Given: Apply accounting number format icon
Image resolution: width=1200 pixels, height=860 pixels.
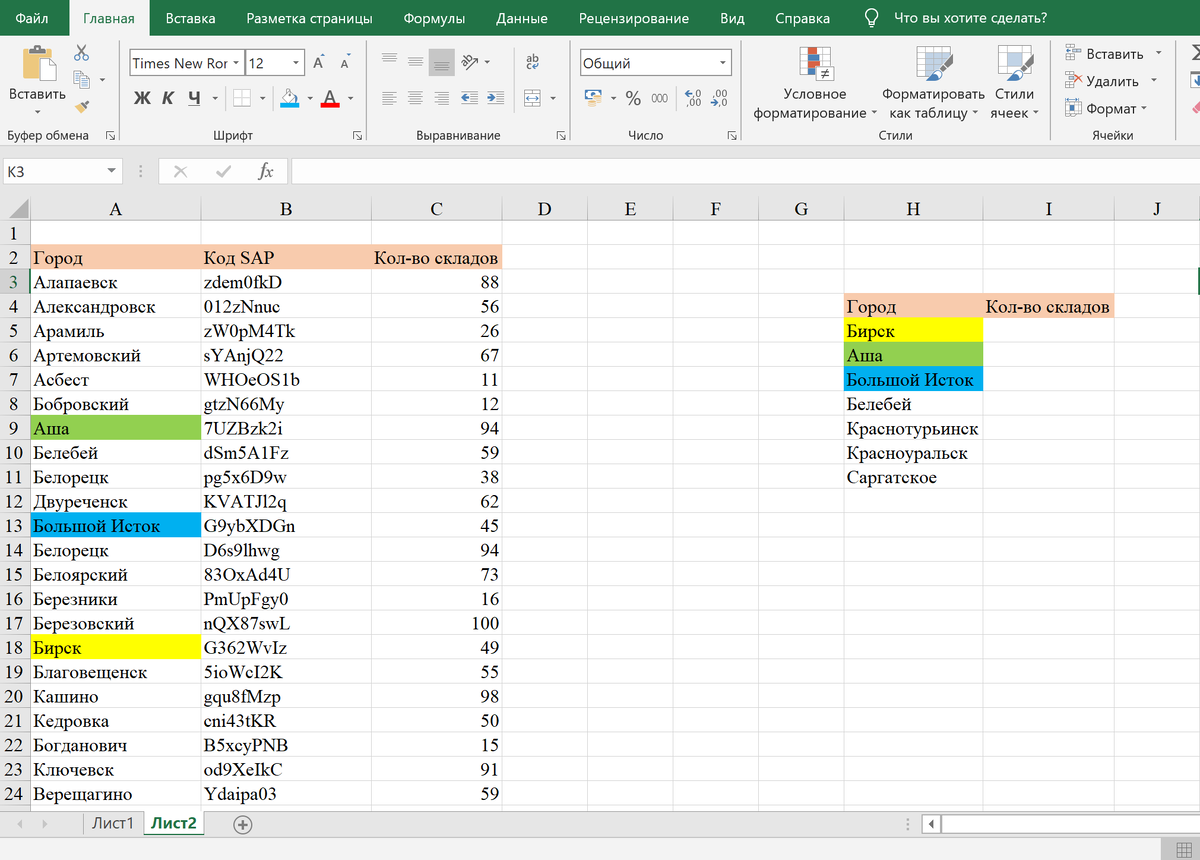Looking at the screenshot, I should [593, 98].
